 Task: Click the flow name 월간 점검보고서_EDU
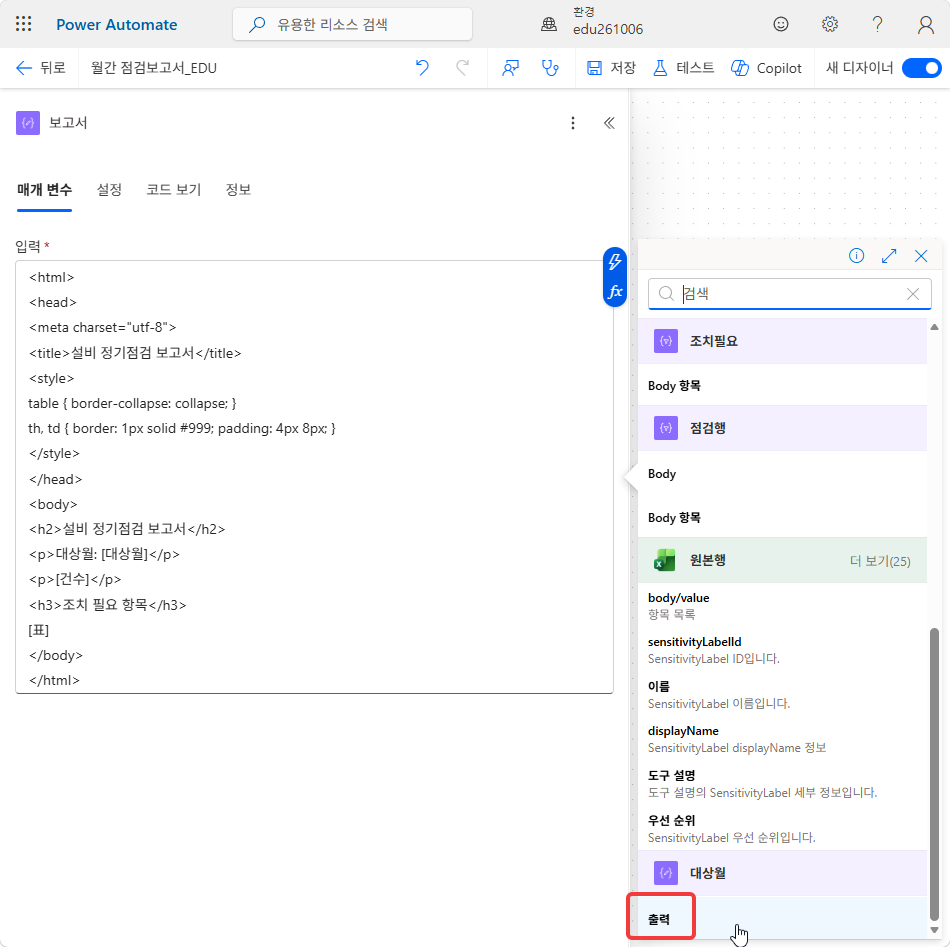pyautogui.click(x=154, y=68)
